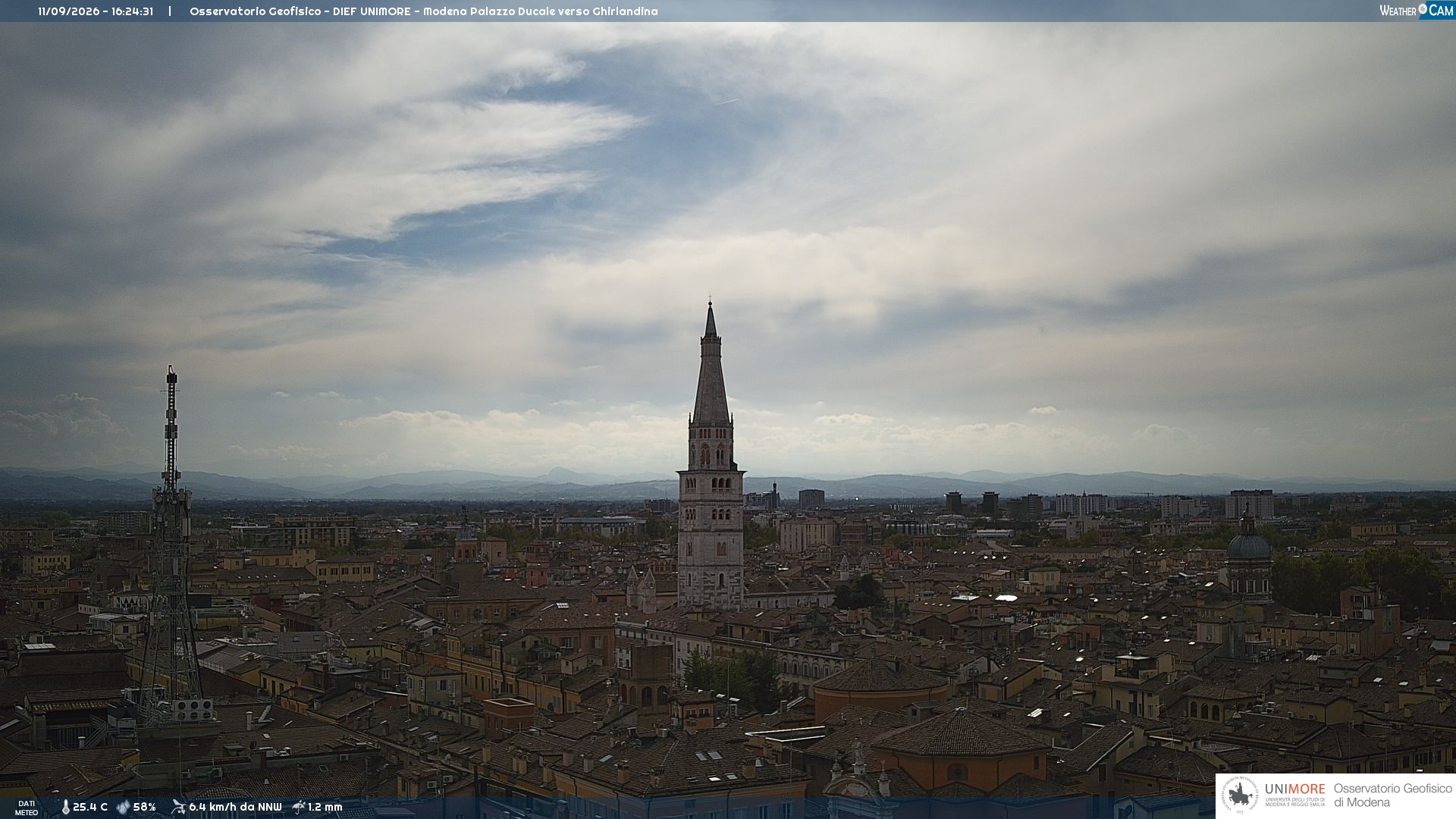Screen dimensions: 1456x819
Task: Click the UNIMORE circular seal emblem
Action: click(x=1240, y=795)
